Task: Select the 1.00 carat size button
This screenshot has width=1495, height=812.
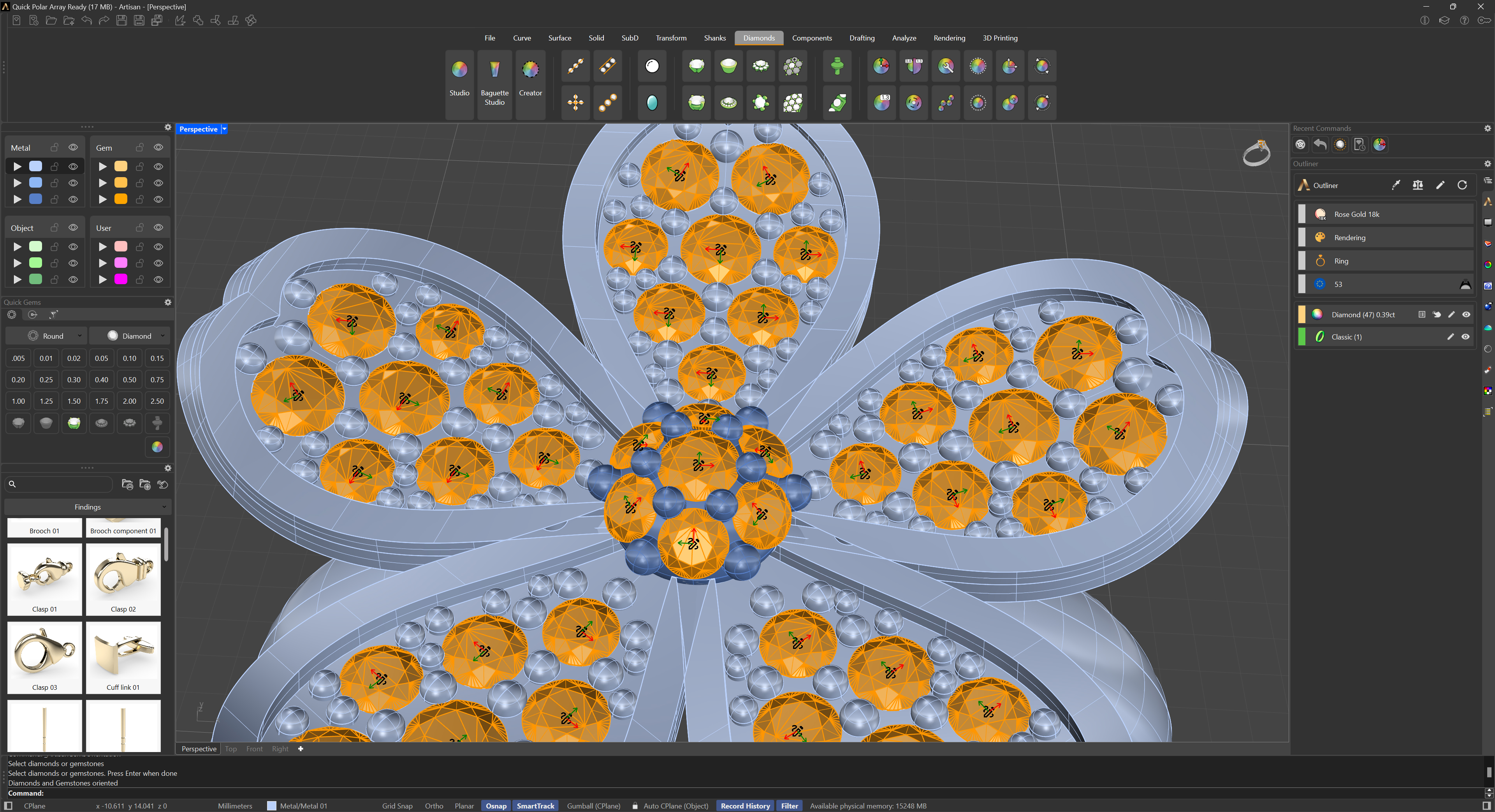Action: click(x=18, y=401)
